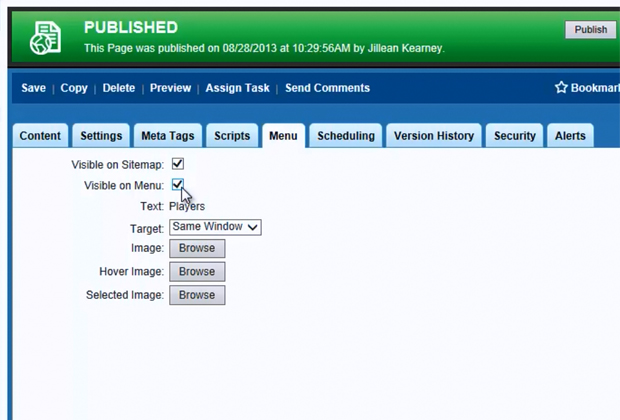The height and width of the screenshot is (420, 620).
Task: Click Save in the action bar
Action: tap(34, 88)
